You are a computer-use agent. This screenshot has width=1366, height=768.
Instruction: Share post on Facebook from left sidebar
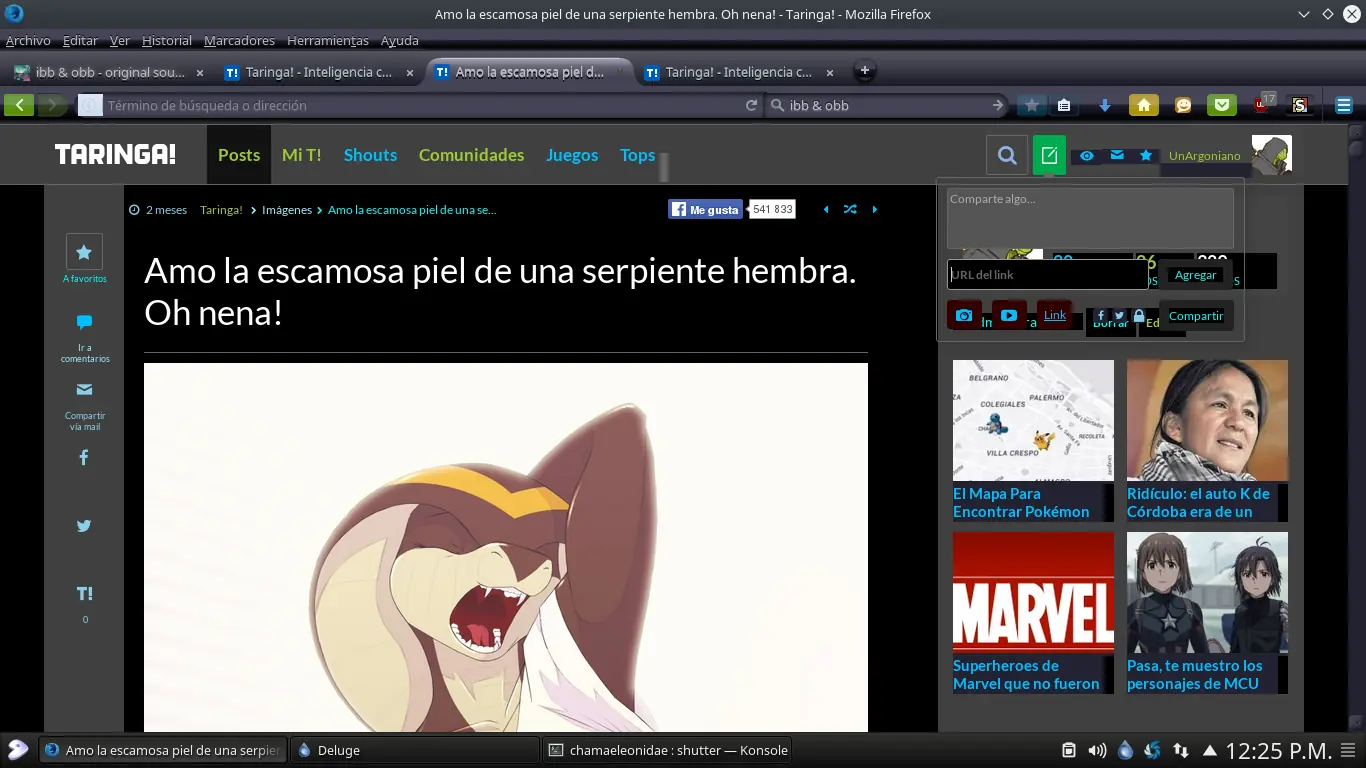[84, 458]
